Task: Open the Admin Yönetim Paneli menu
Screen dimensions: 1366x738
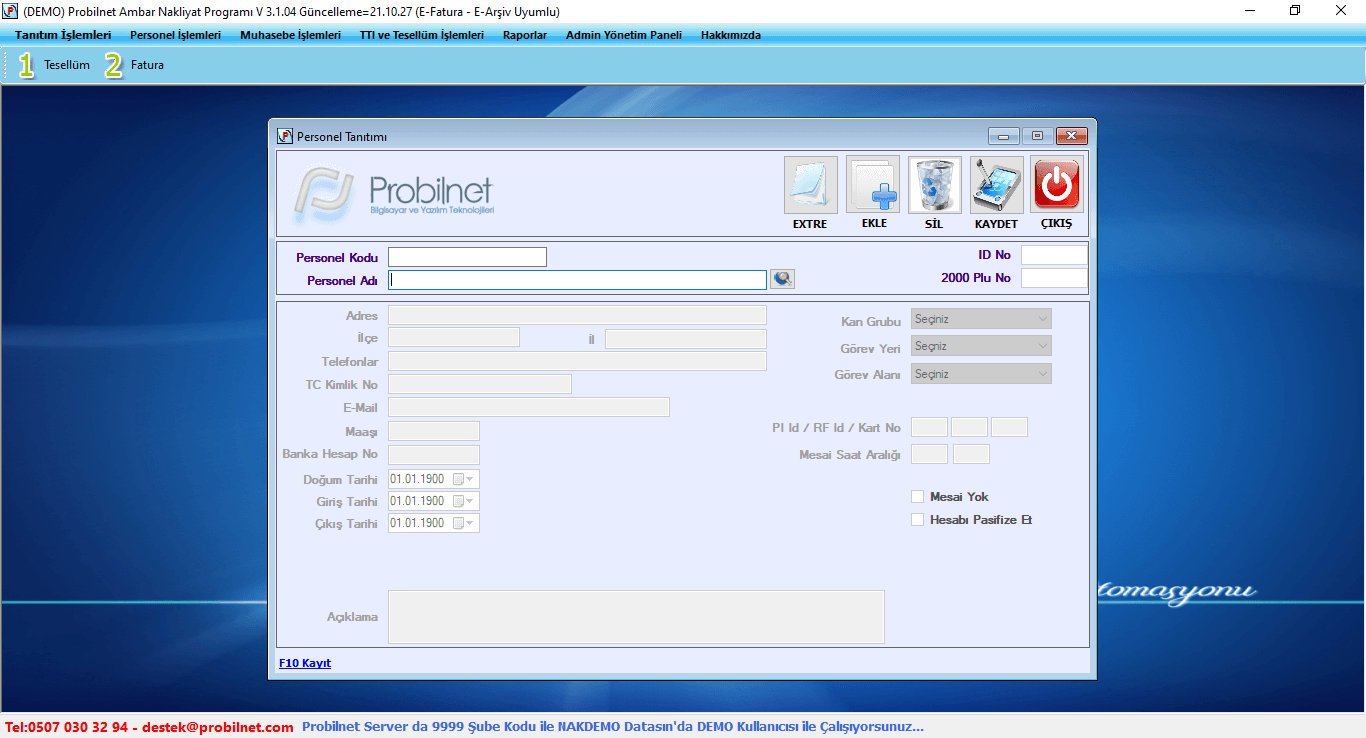Action: click(x=623, y=35)
